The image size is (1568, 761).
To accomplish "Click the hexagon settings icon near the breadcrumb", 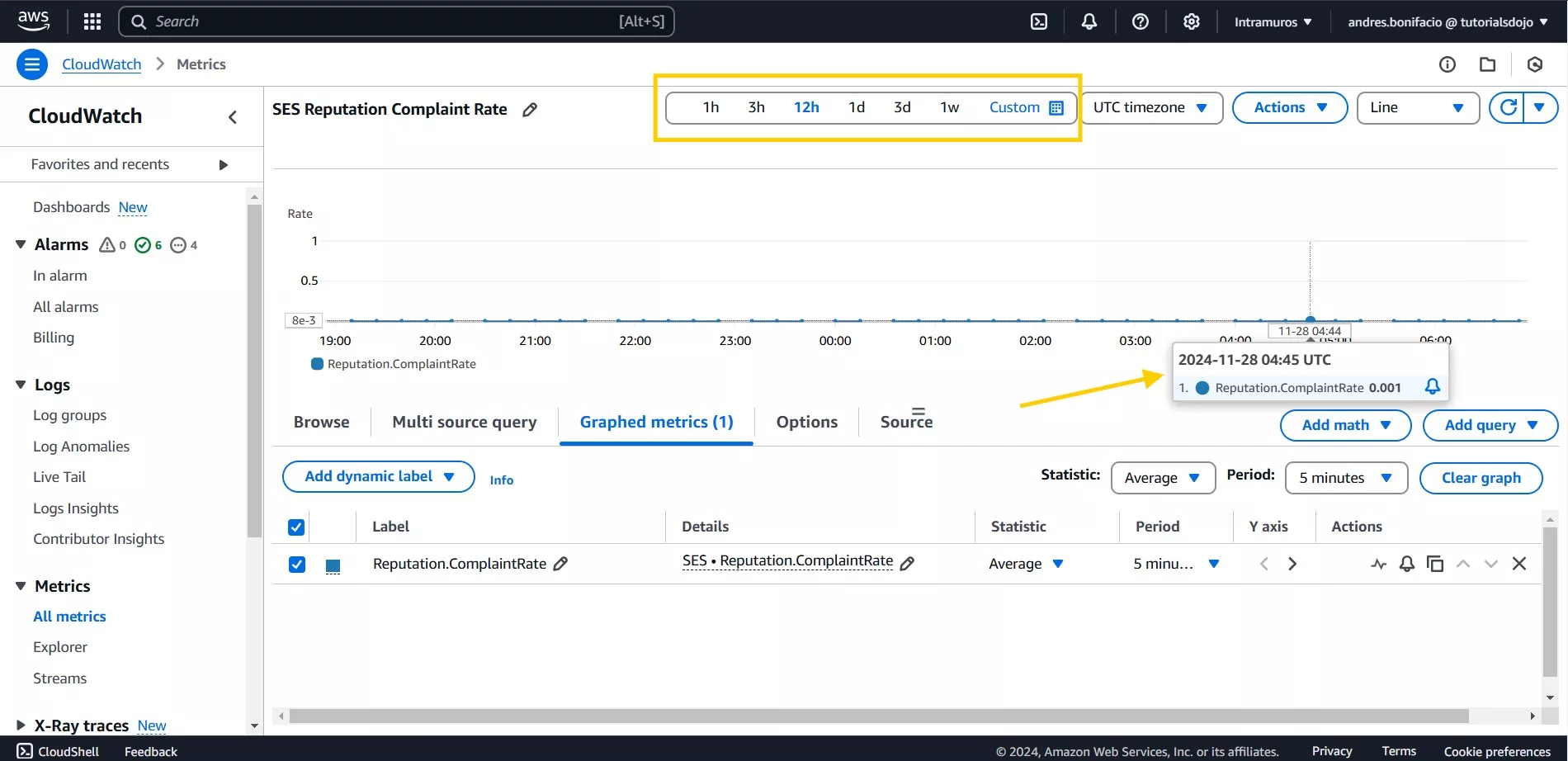I will (x=1535, y=64).
